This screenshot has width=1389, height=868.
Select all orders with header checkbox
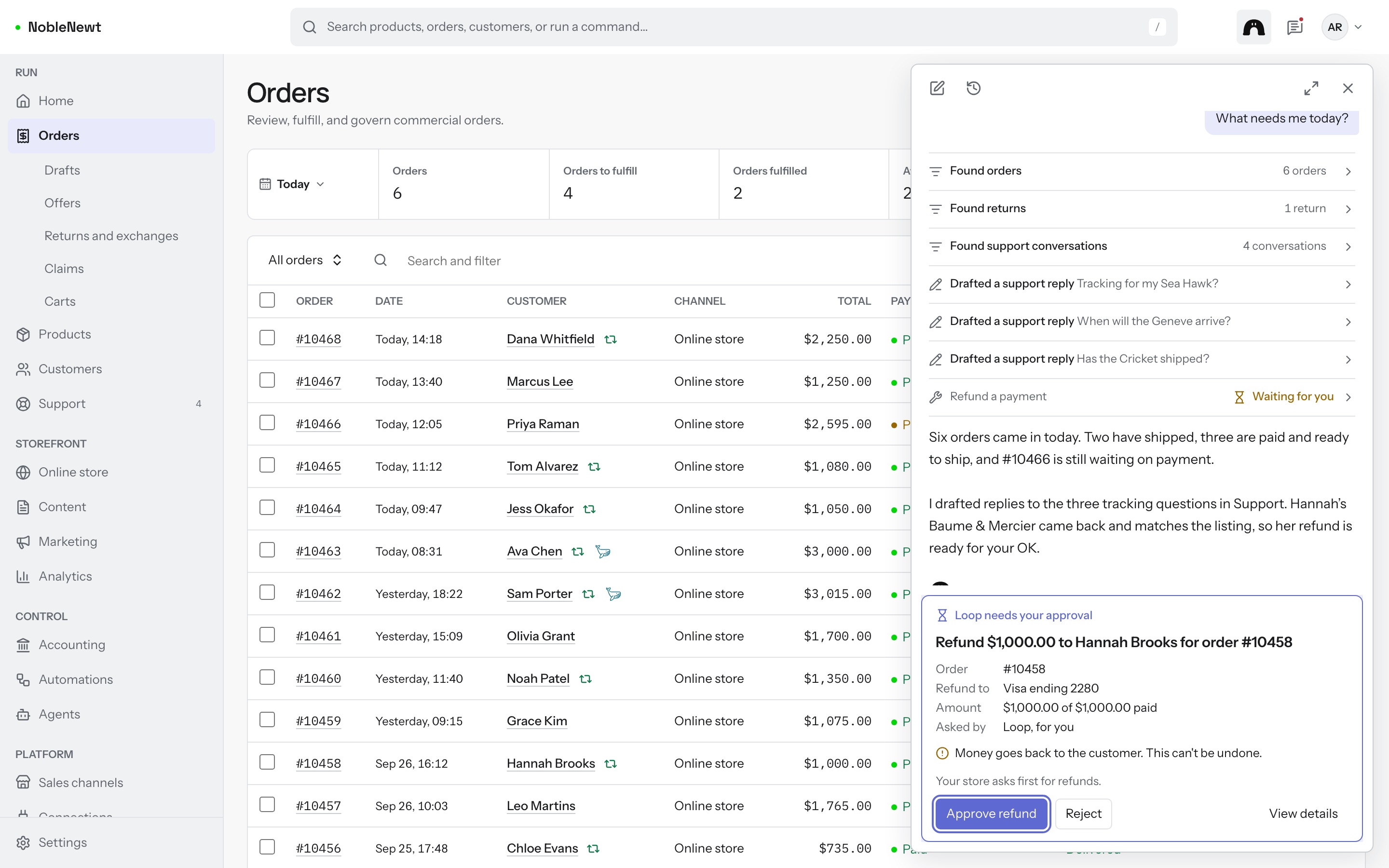pyautogui.click(x=267, y=300)
